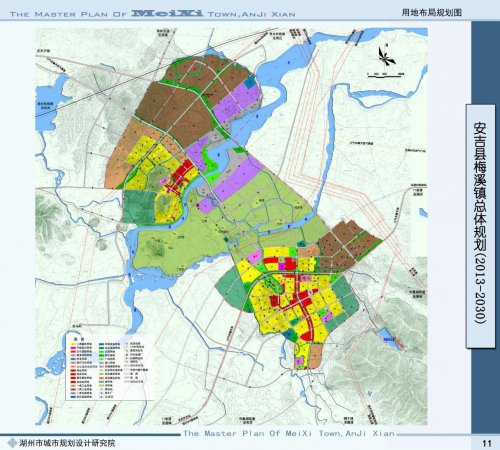
Task: Click the 用地布局规划图 header title
Action: tap(432, 12)
